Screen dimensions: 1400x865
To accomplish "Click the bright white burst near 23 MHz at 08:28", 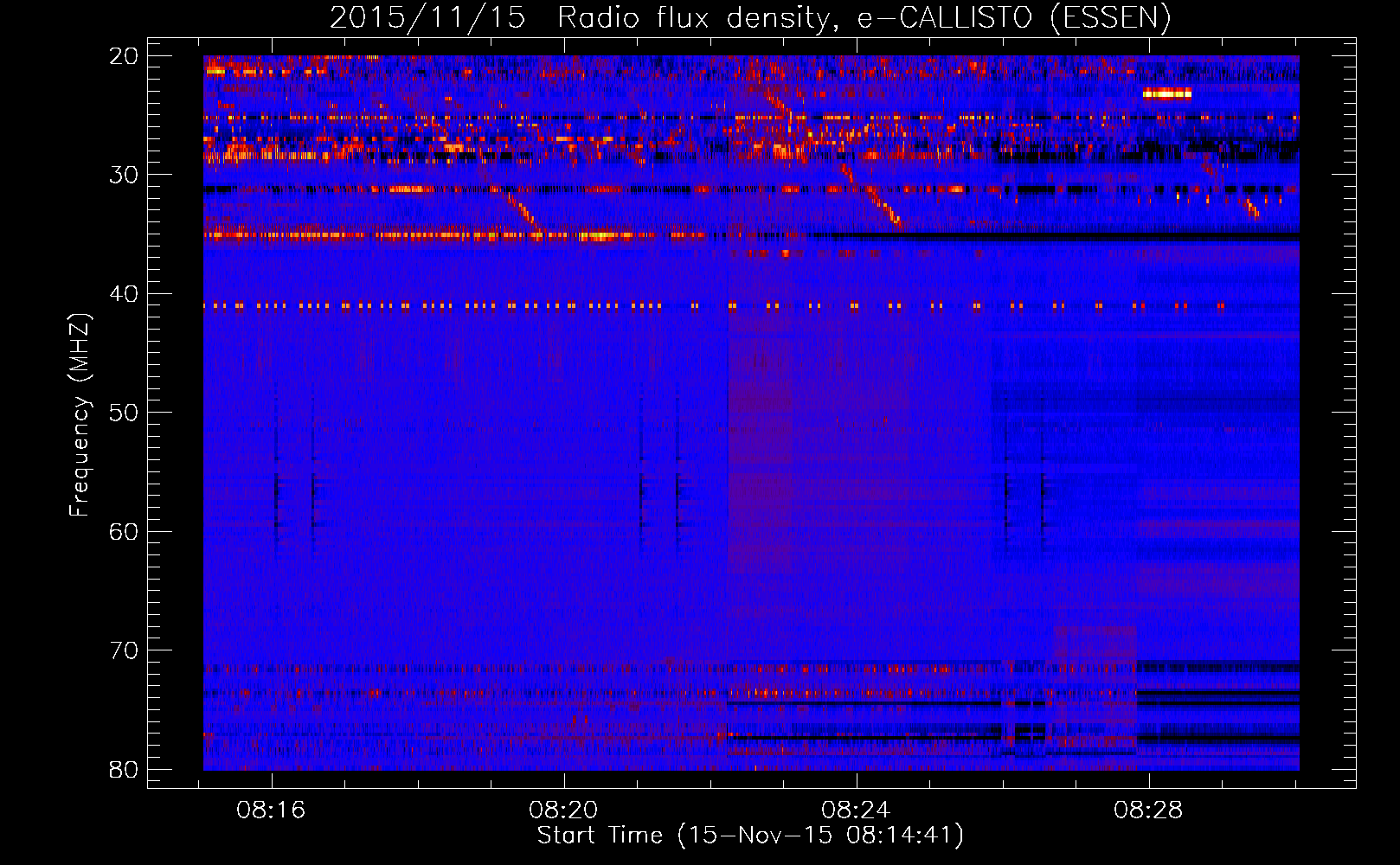I will (1167, 93).
